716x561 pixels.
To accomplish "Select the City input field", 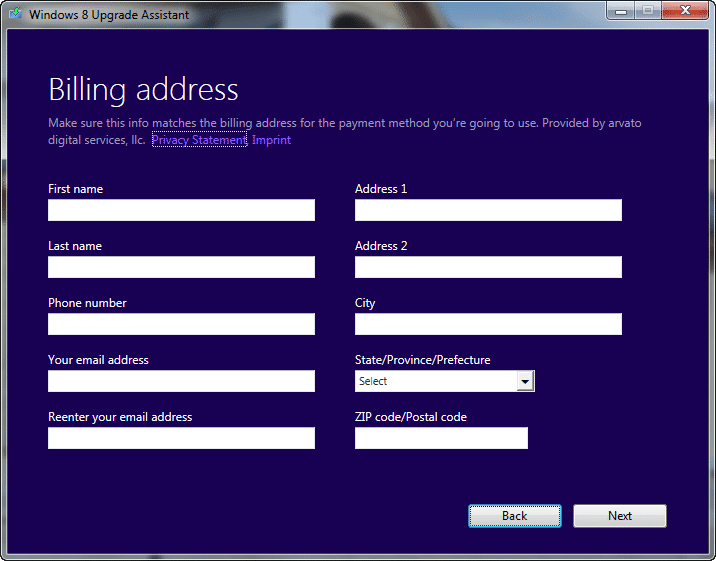I will point(488,324).
